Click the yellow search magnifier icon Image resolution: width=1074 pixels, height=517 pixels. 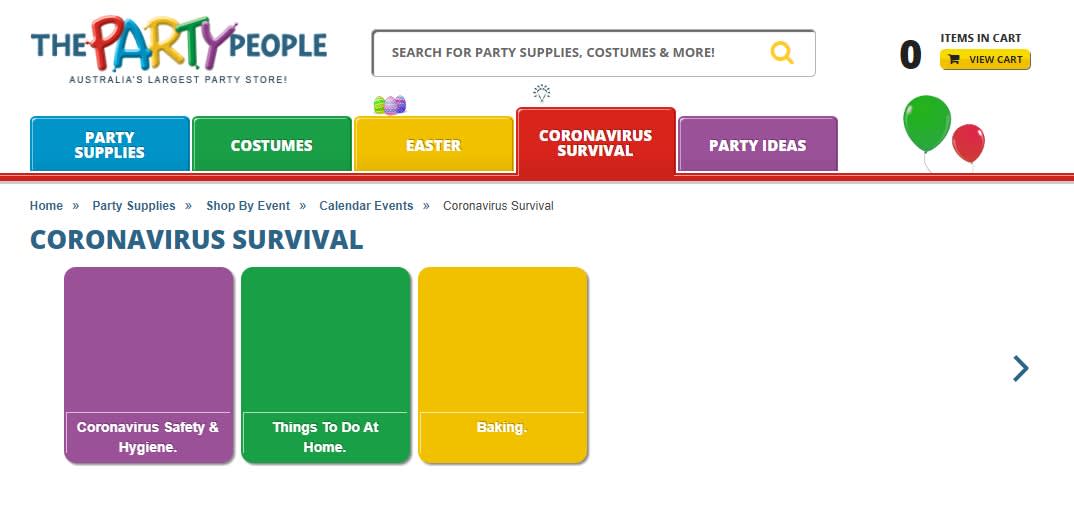pyautogui.click(x=782, y=53)
